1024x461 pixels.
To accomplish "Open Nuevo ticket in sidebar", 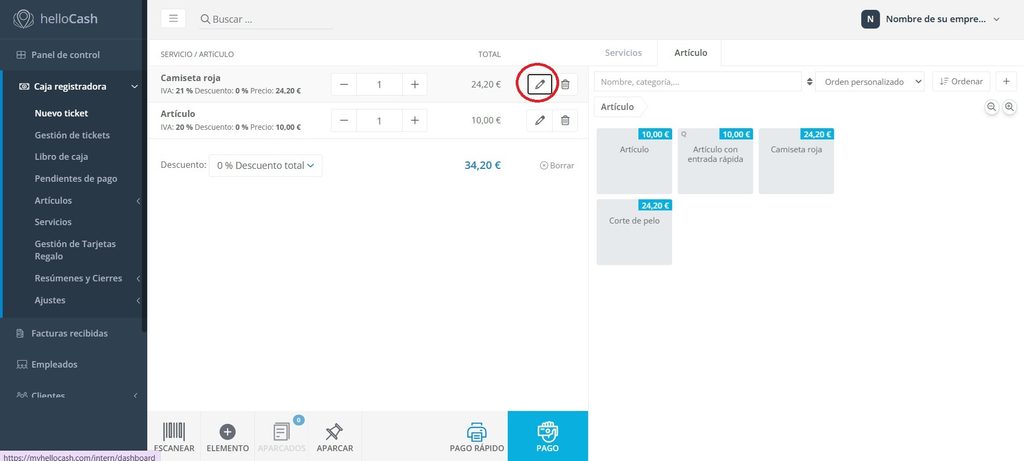I will coord(61,114).
